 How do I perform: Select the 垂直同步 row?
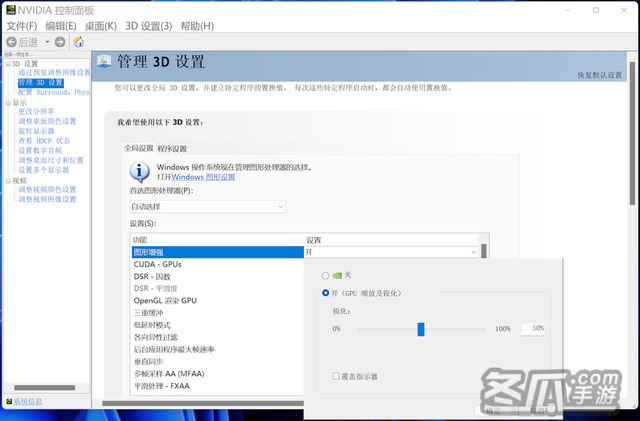click(x=218, y=362)
